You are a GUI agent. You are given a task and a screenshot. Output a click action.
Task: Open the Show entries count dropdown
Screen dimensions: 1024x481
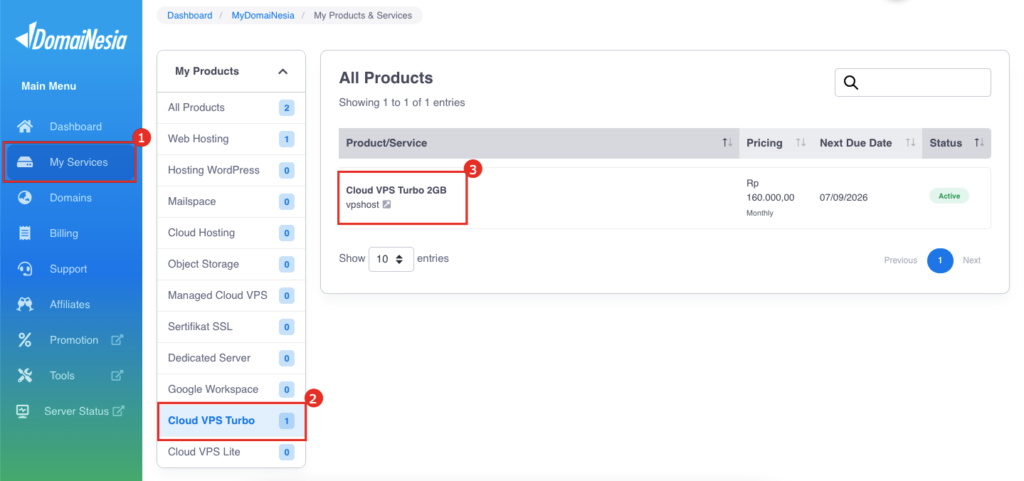tap(391, 259)
